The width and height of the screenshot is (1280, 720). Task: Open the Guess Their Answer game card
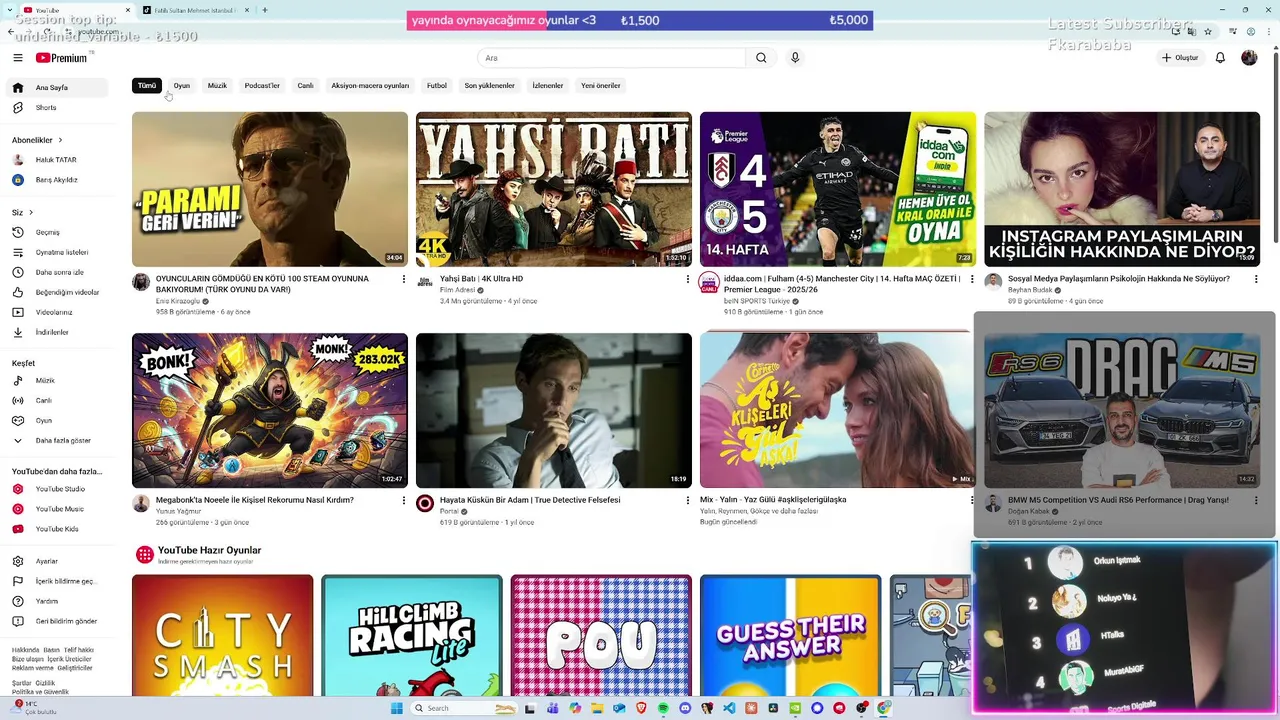[x=790, y=636]
